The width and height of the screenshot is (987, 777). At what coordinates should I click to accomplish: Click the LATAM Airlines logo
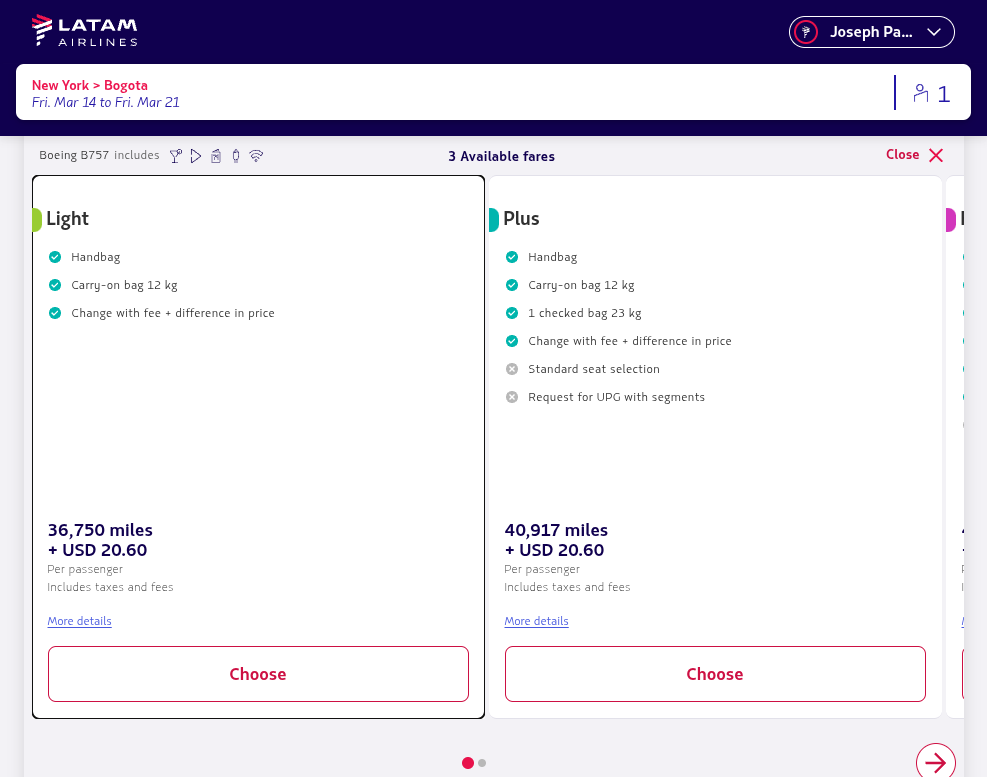pyautogui.click(x=84, y=31)
